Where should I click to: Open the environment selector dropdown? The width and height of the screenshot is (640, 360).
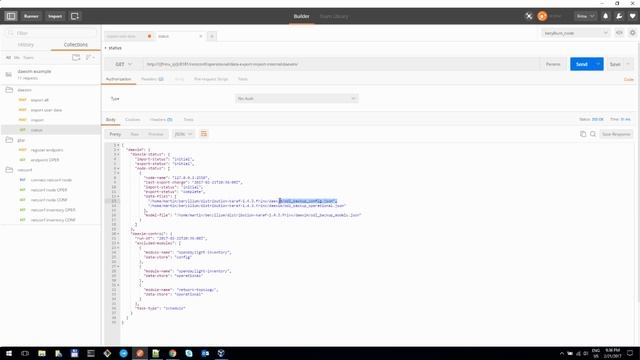pos(576,33)
